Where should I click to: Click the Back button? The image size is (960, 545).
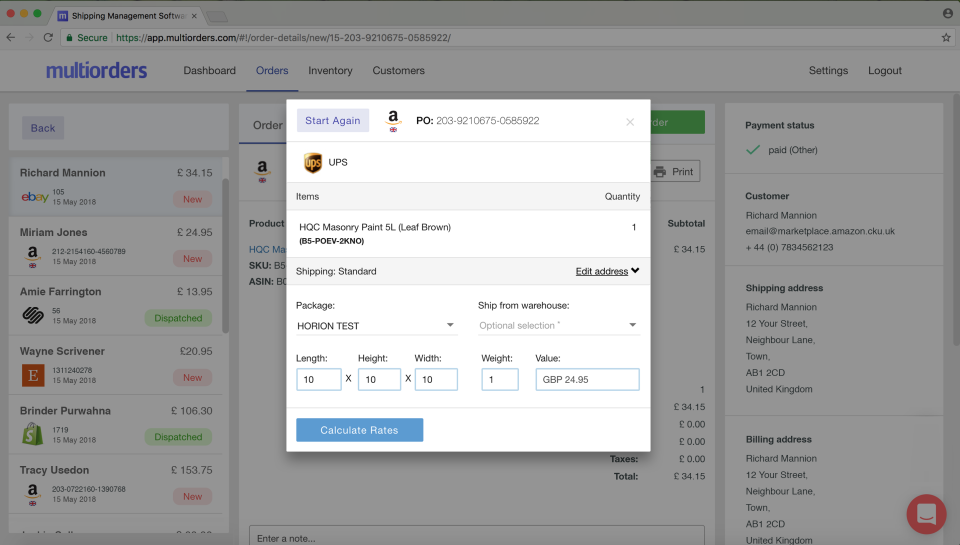pos(43,128)
